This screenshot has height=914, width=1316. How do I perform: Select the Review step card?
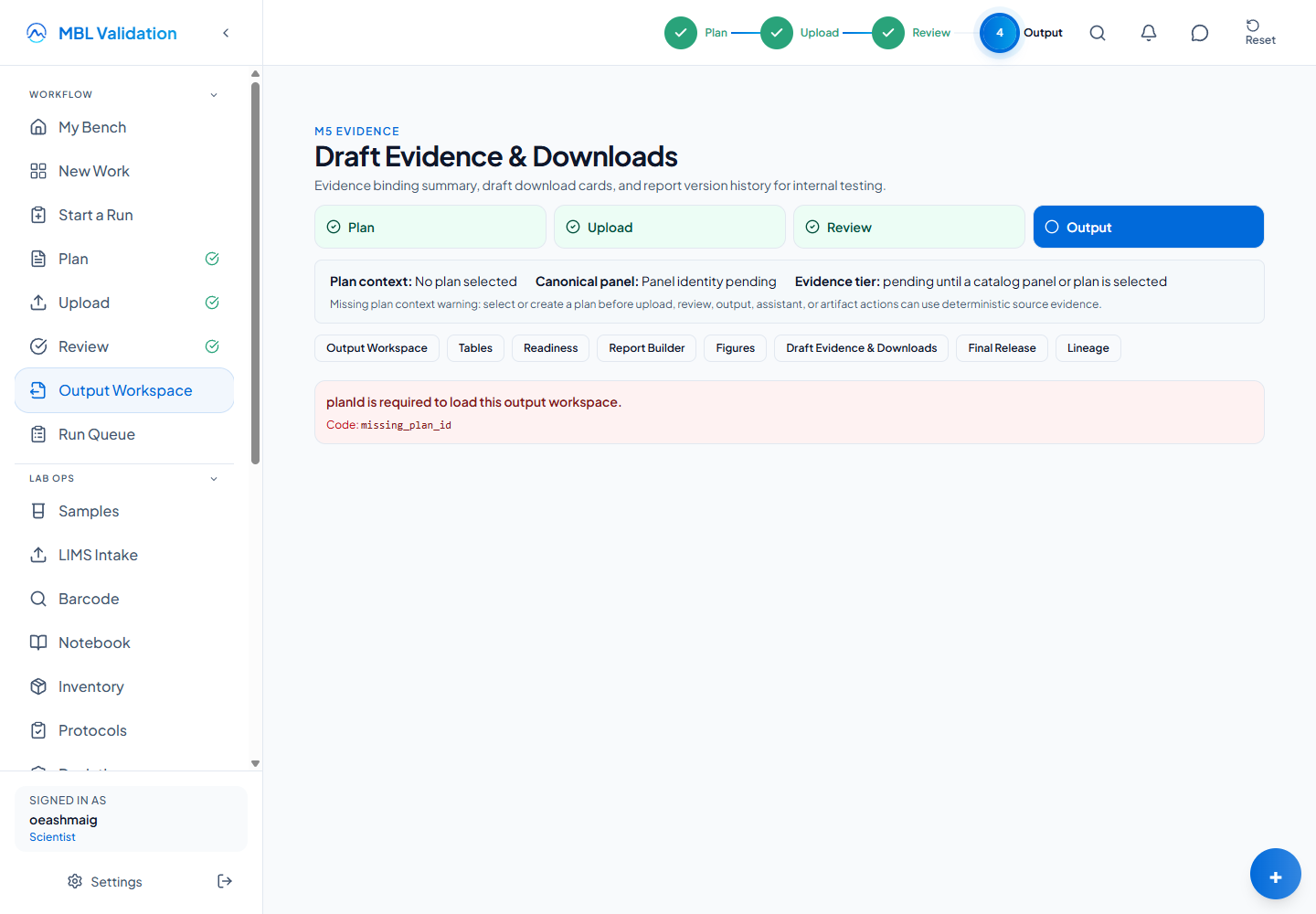coord(909,227)
